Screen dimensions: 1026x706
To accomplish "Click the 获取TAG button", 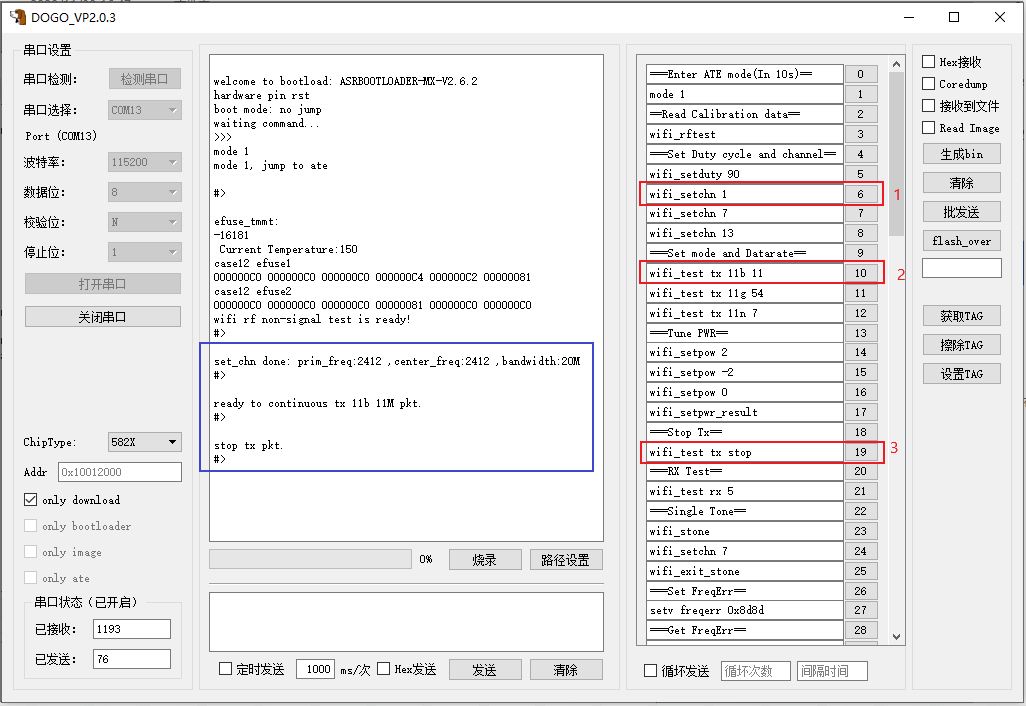I will 962,316.
